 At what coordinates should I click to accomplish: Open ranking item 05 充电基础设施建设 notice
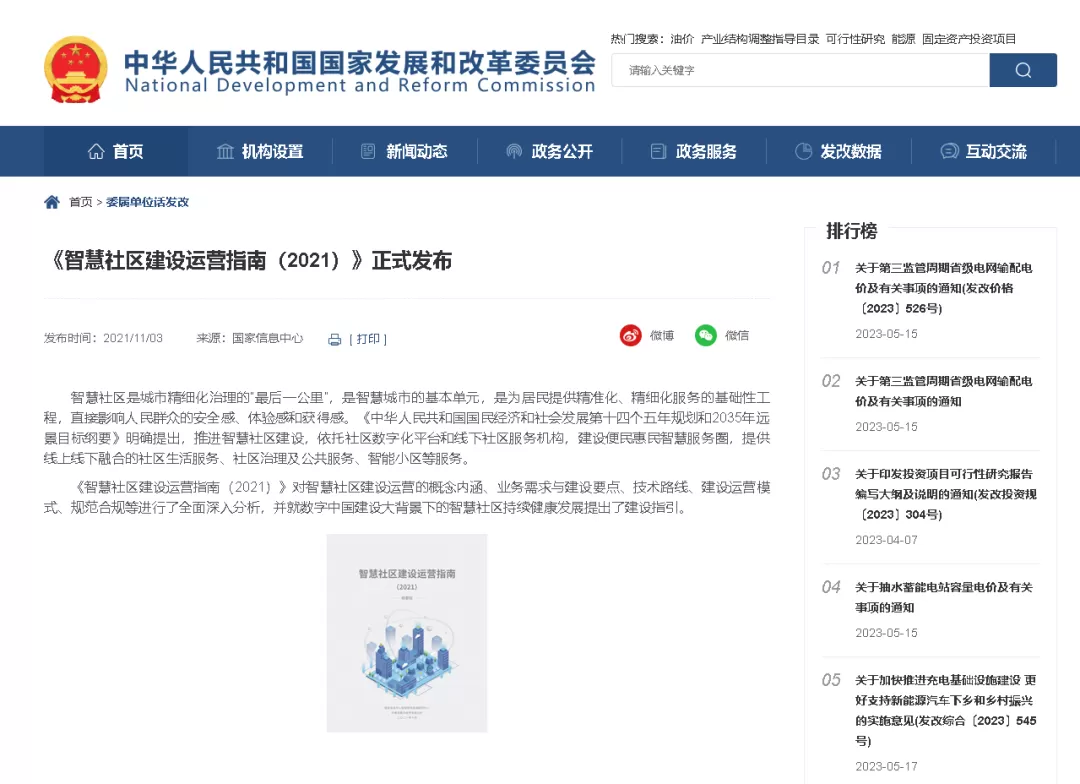click(x=946, y=710)
